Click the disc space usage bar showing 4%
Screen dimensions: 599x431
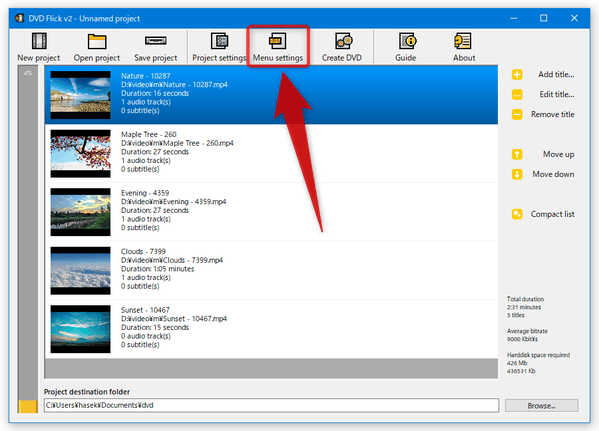pos(28,239)
